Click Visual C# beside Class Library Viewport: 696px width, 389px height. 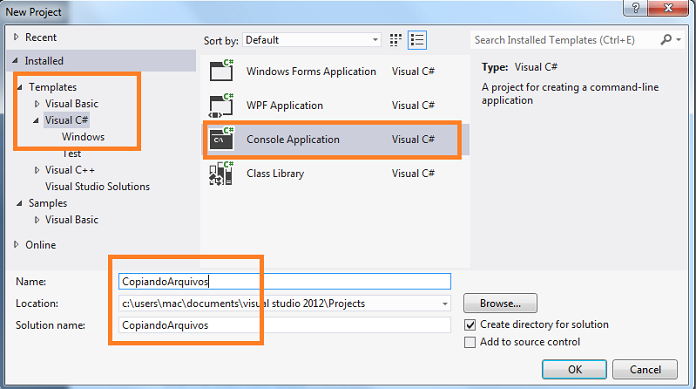coord(413,173)
